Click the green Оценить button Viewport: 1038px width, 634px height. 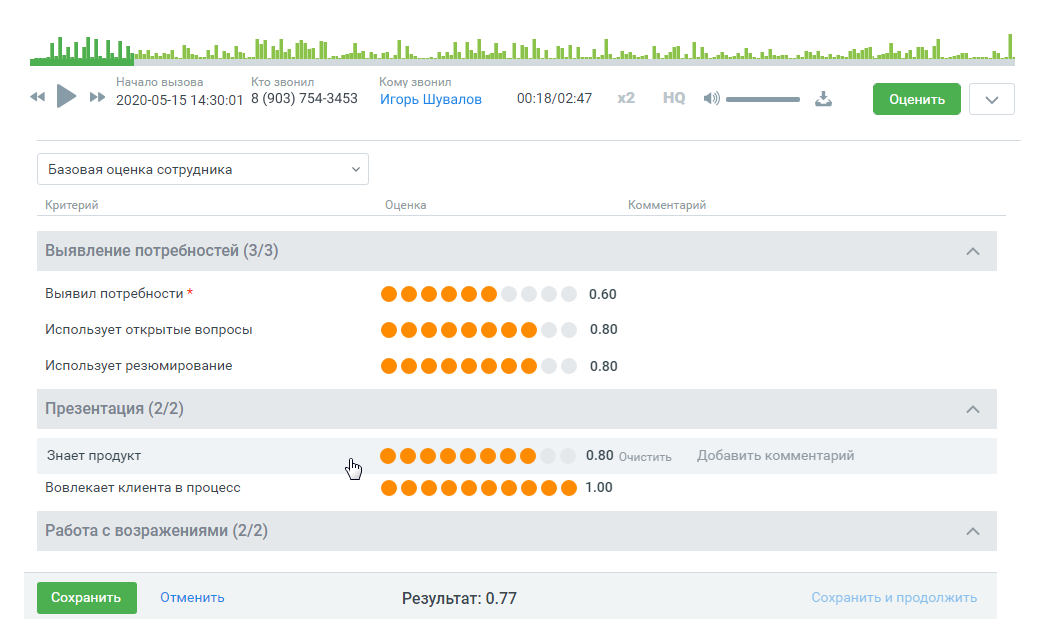[x=916, y=99]
